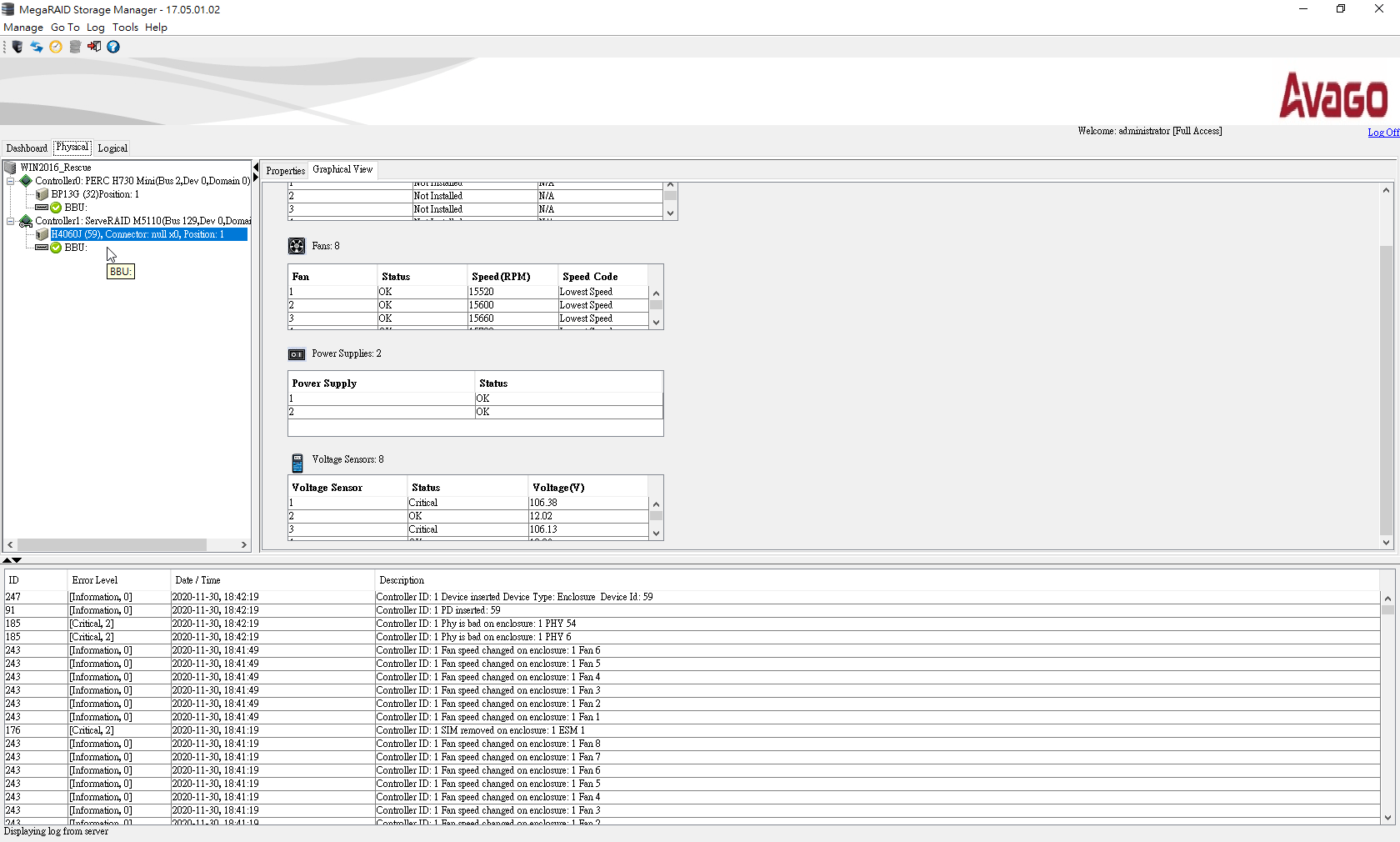Image resolution: width=1400 pixels, height=842 pixels.
Task: Click the battery icon under Controller1
Action: [42, 248]
